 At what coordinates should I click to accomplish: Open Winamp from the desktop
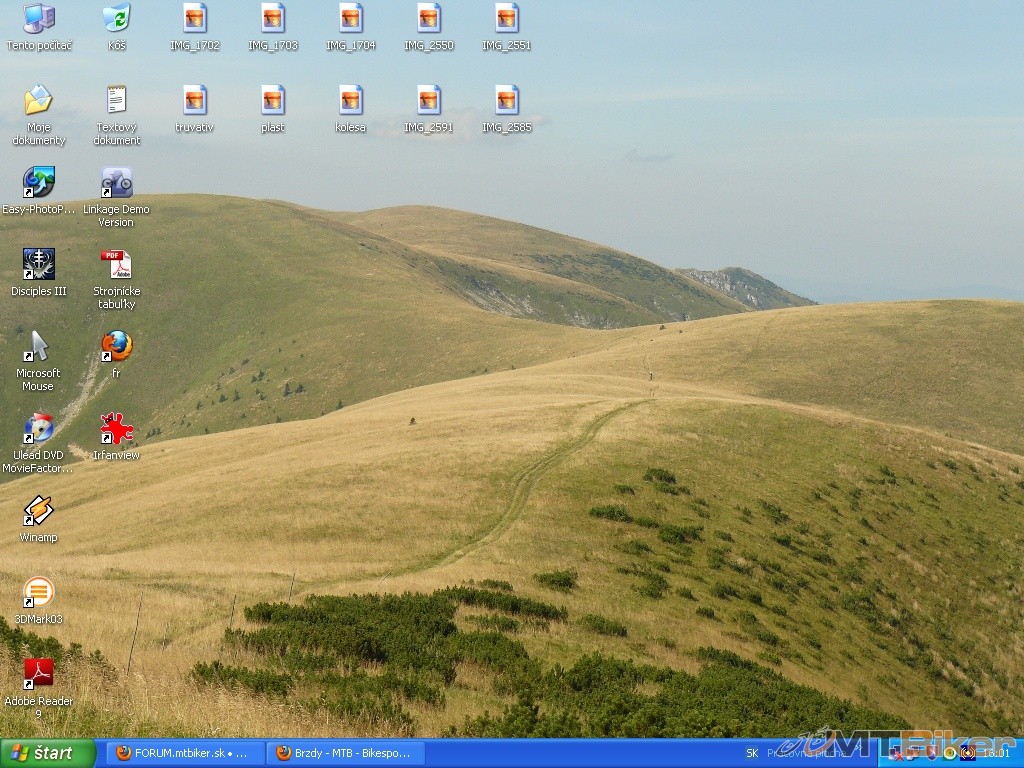click(38, 511)
